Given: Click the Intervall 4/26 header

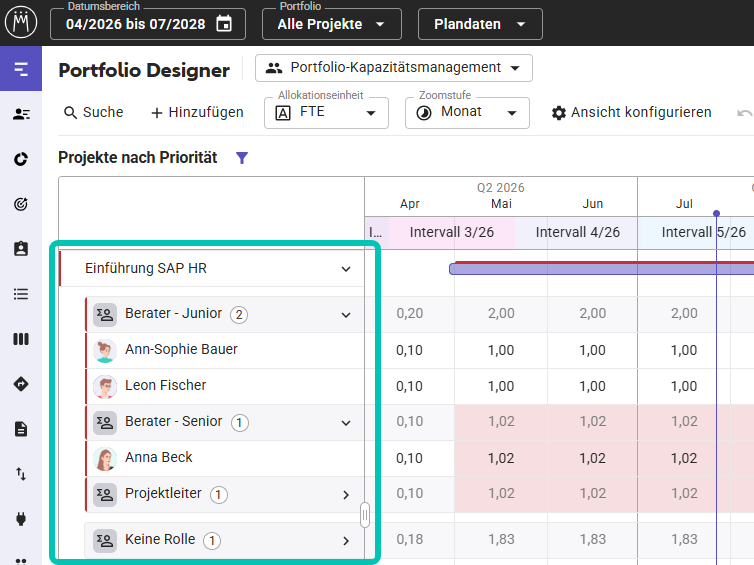Looking at the screenshot, I should (x=578, y=232).
